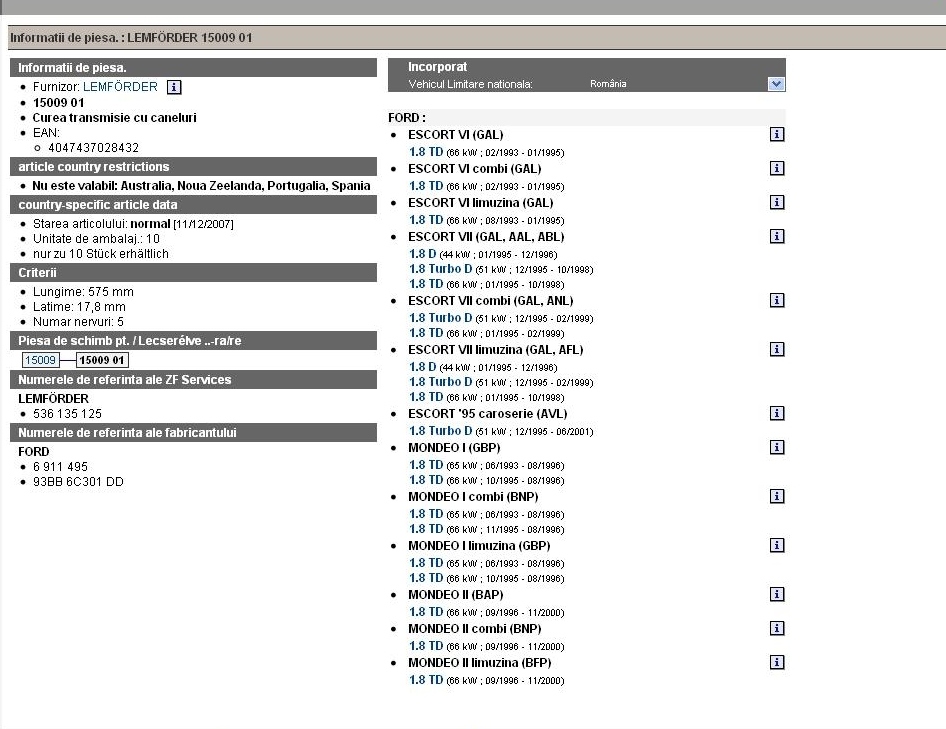Click the 15009 replacement part box
This screenshot has width=946, height=729.
(40, 360)
